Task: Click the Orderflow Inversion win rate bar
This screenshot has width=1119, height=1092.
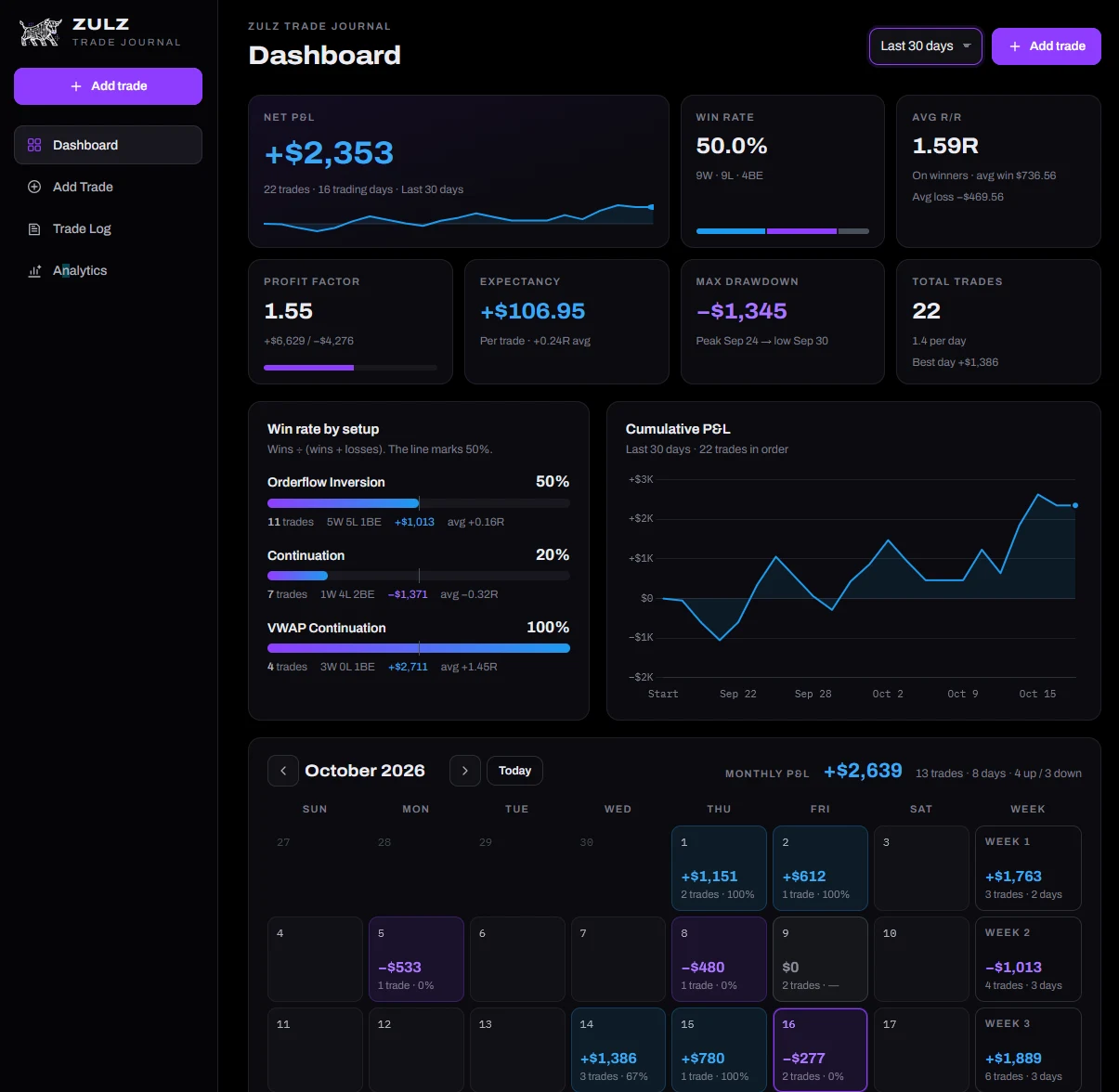Action: point(419,503)
